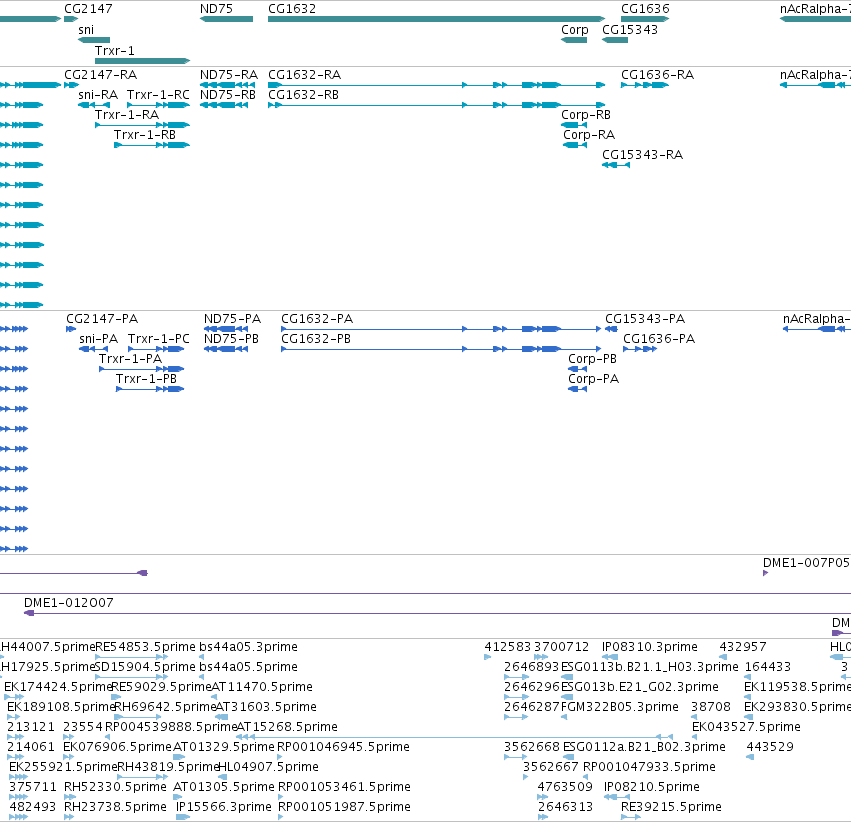Click the sni-PA protein label

98,339
